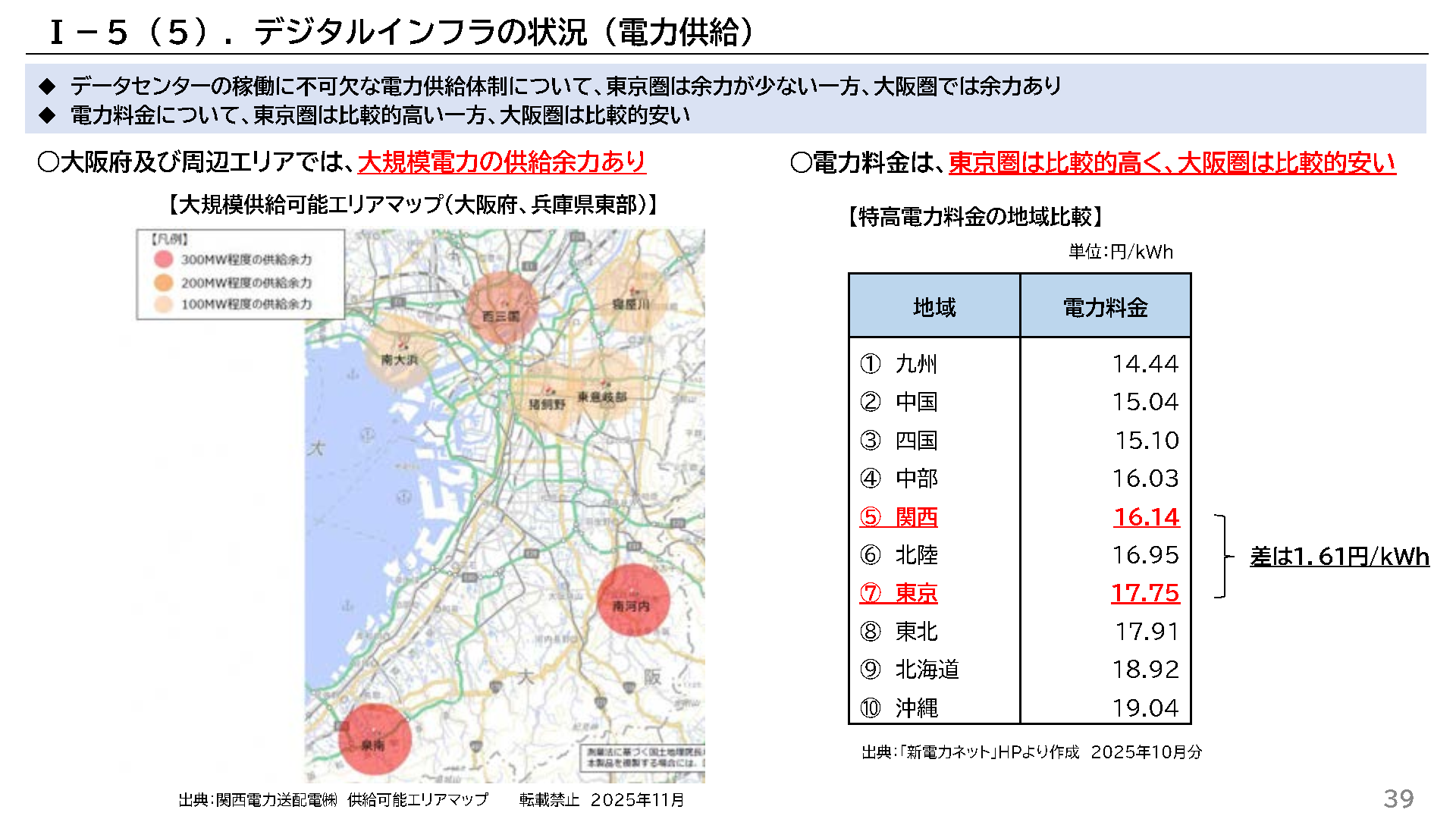Click the 南河内 red supply circle
The height and width of the screenshot is (819, 1456).
[x=632, y=599]
